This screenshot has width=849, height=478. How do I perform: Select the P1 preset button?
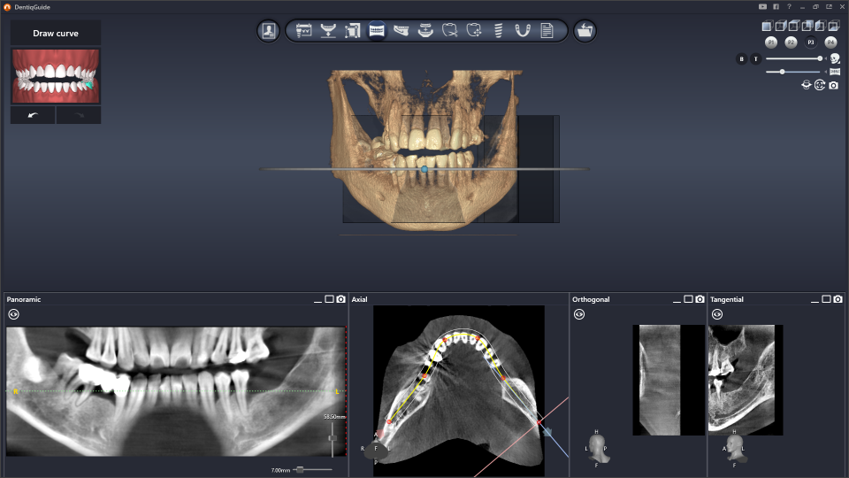click(771, 42)
